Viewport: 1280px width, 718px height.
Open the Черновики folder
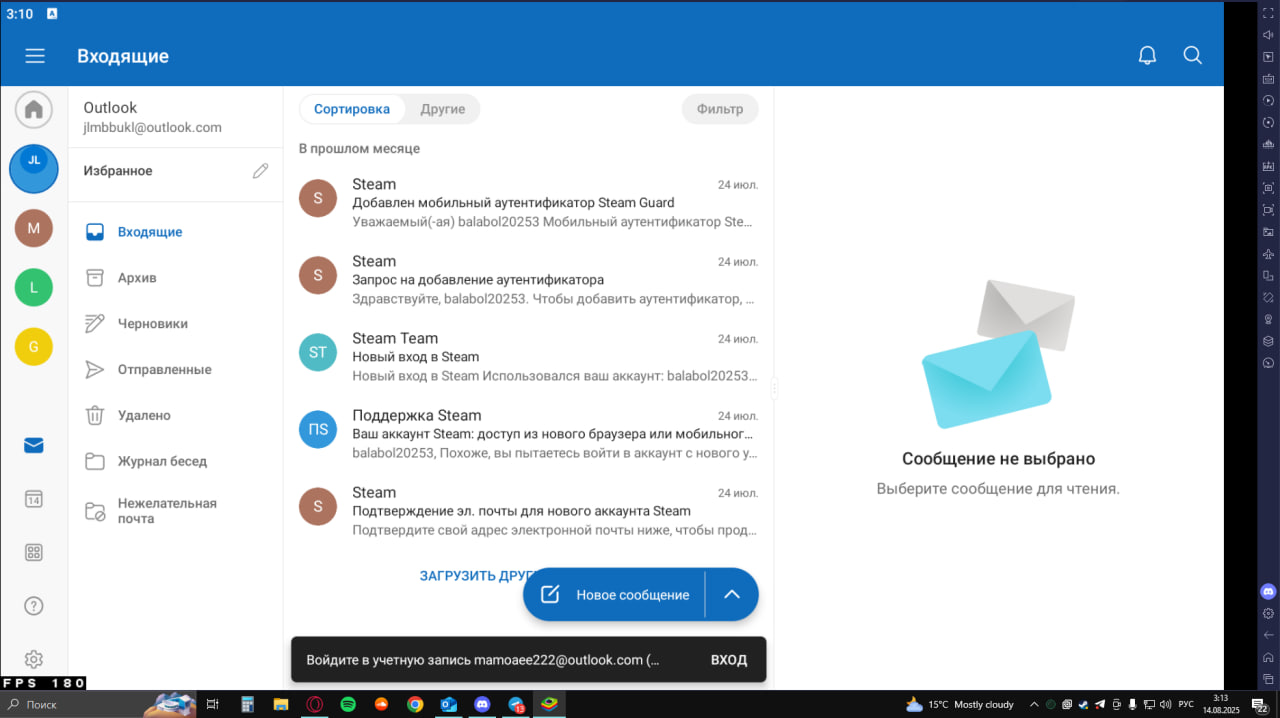click(x=176, y=324)
